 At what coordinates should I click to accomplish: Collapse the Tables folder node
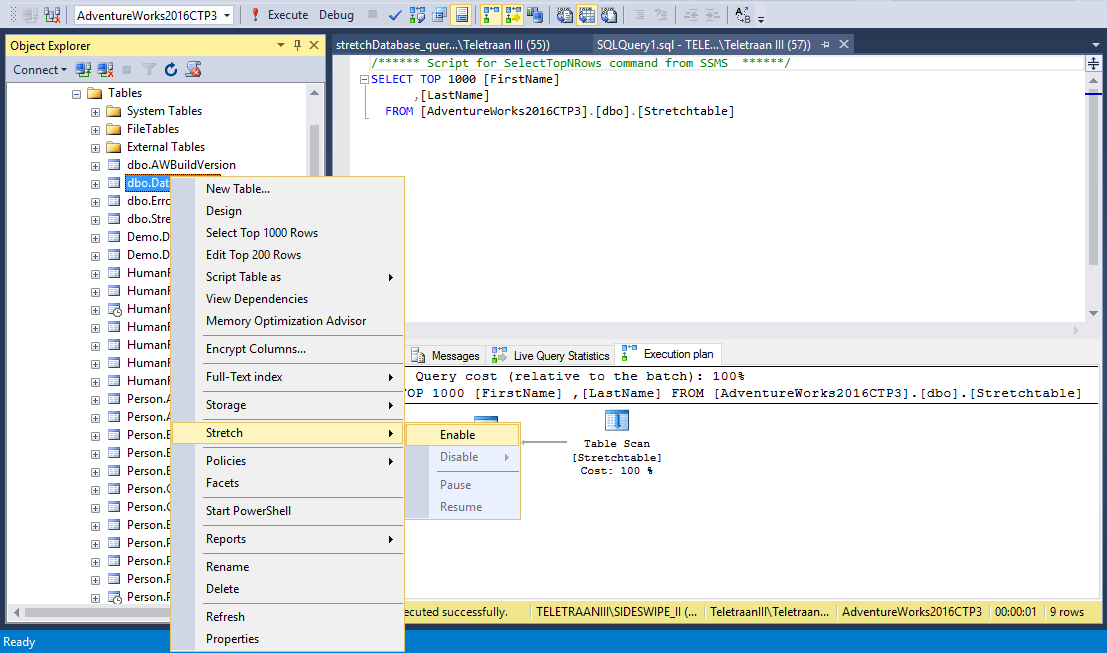(x=76, y=94)
